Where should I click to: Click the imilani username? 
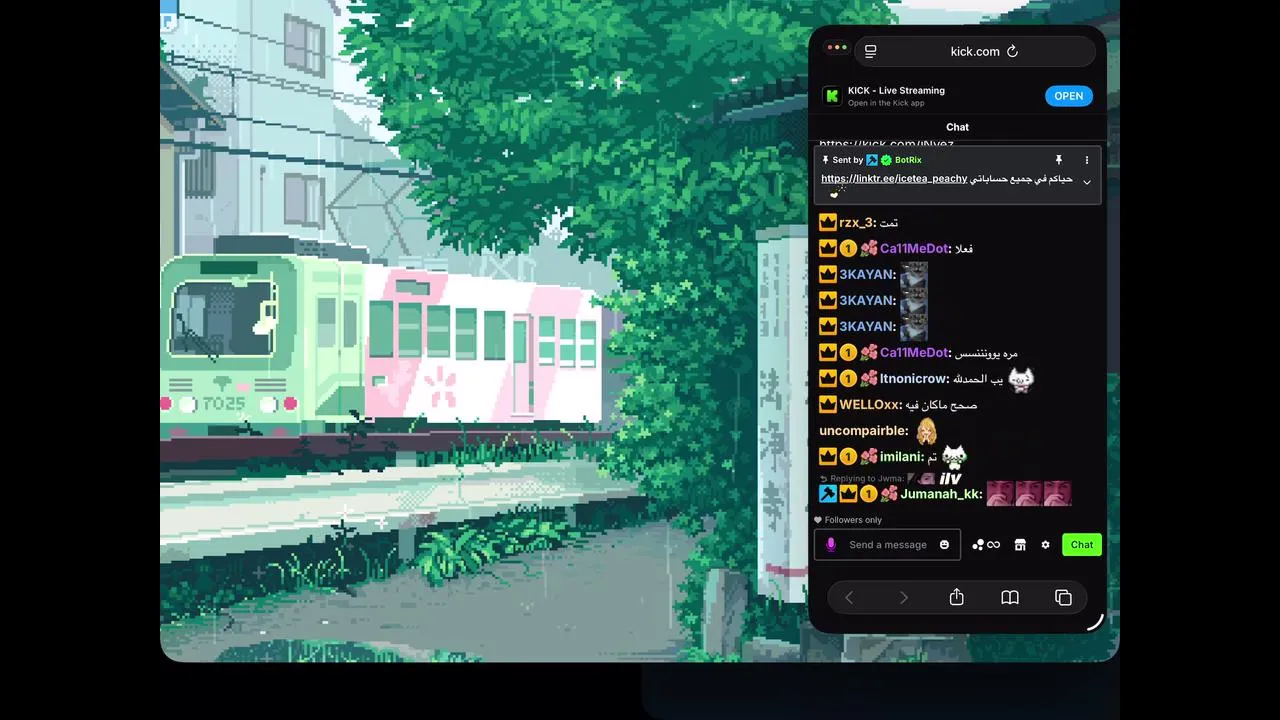pyautogui.click(x=901, y=456)
